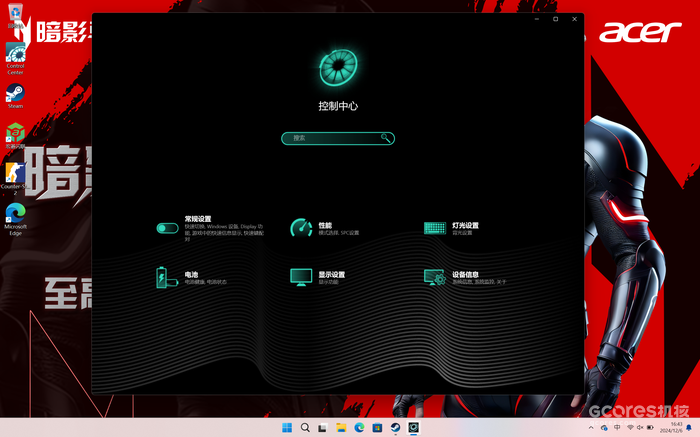Select the Steam desktop shortcut
The height and width of the screenshot is (437, 700).
15,96
